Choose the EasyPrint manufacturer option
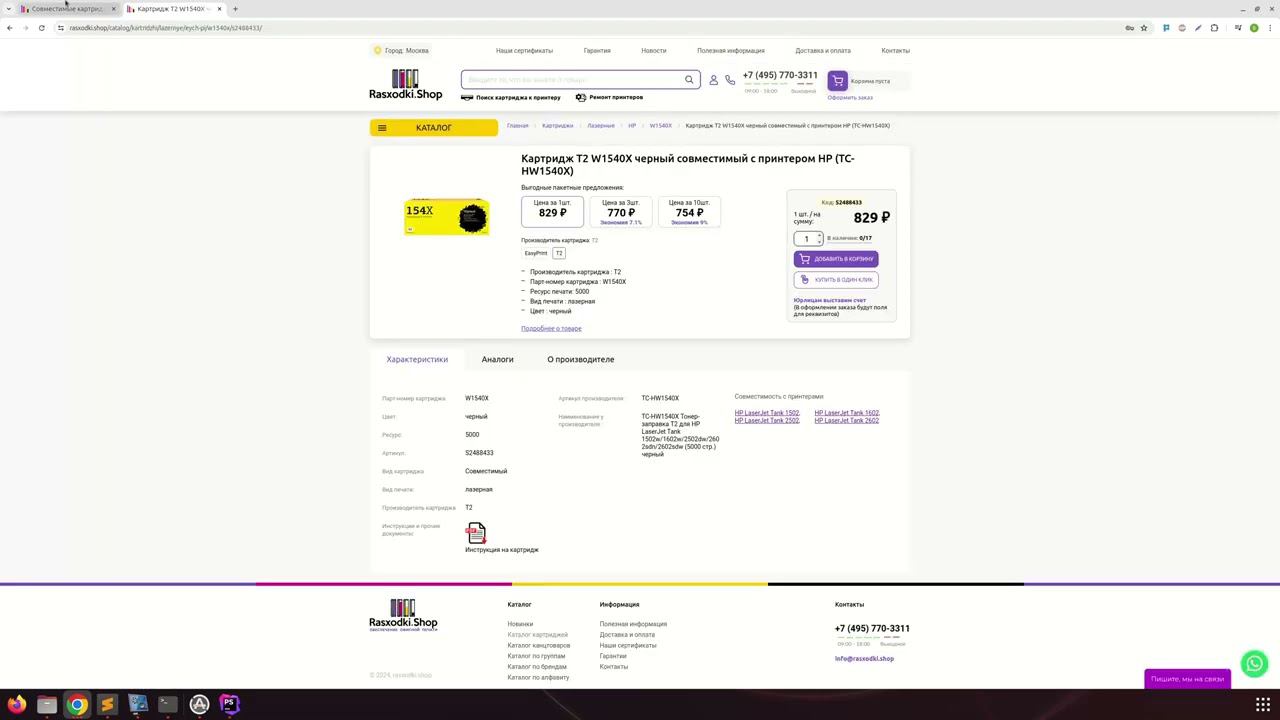 (536, 253)
